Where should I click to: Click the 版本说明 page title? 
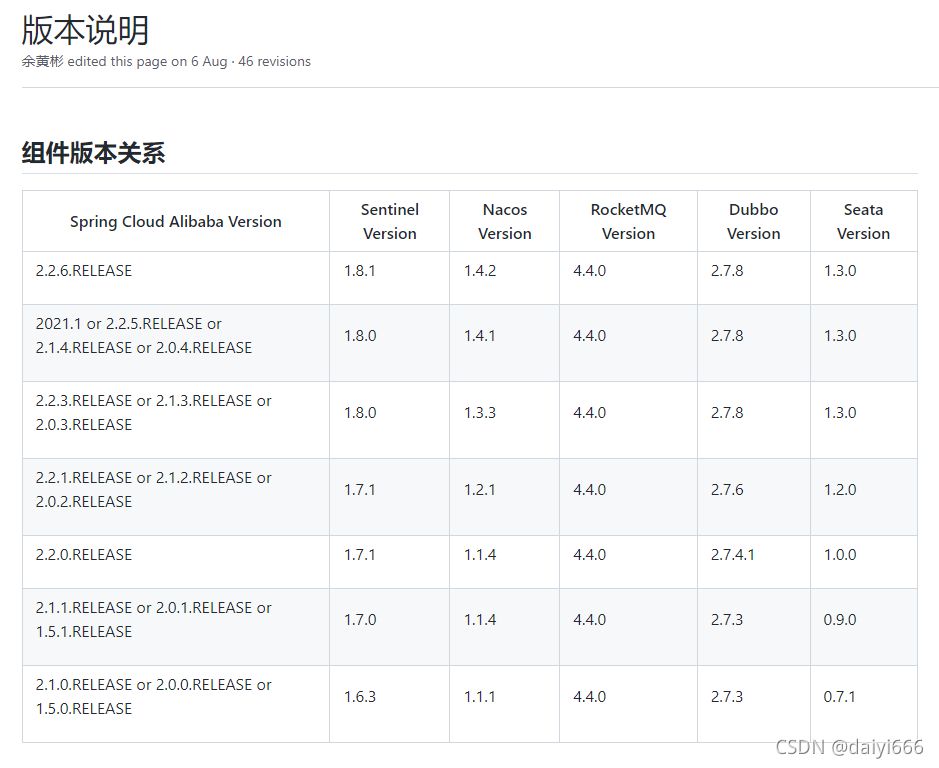click(85, 30)
